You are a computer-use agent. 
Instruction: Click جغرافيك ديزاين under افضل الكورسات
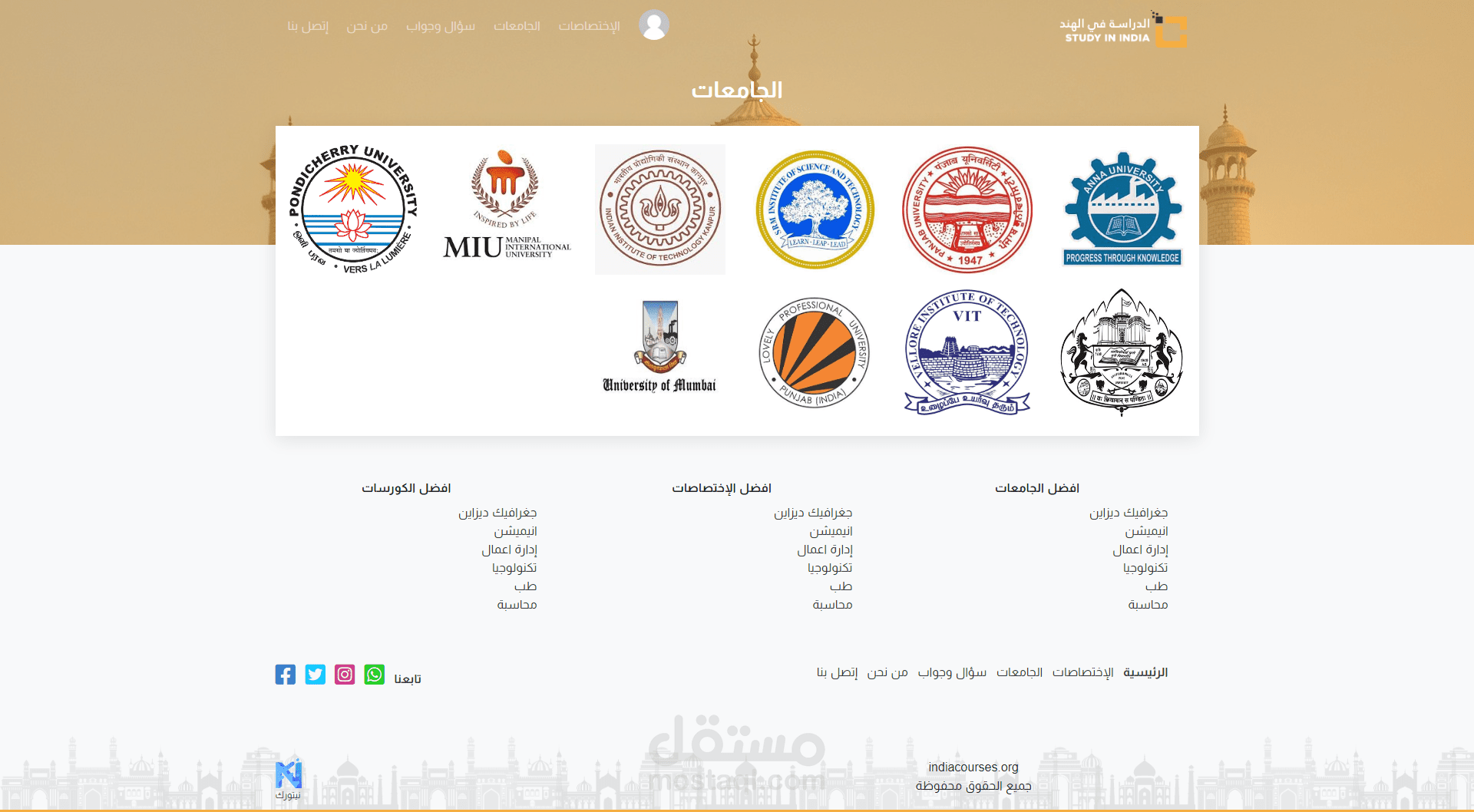497,513
